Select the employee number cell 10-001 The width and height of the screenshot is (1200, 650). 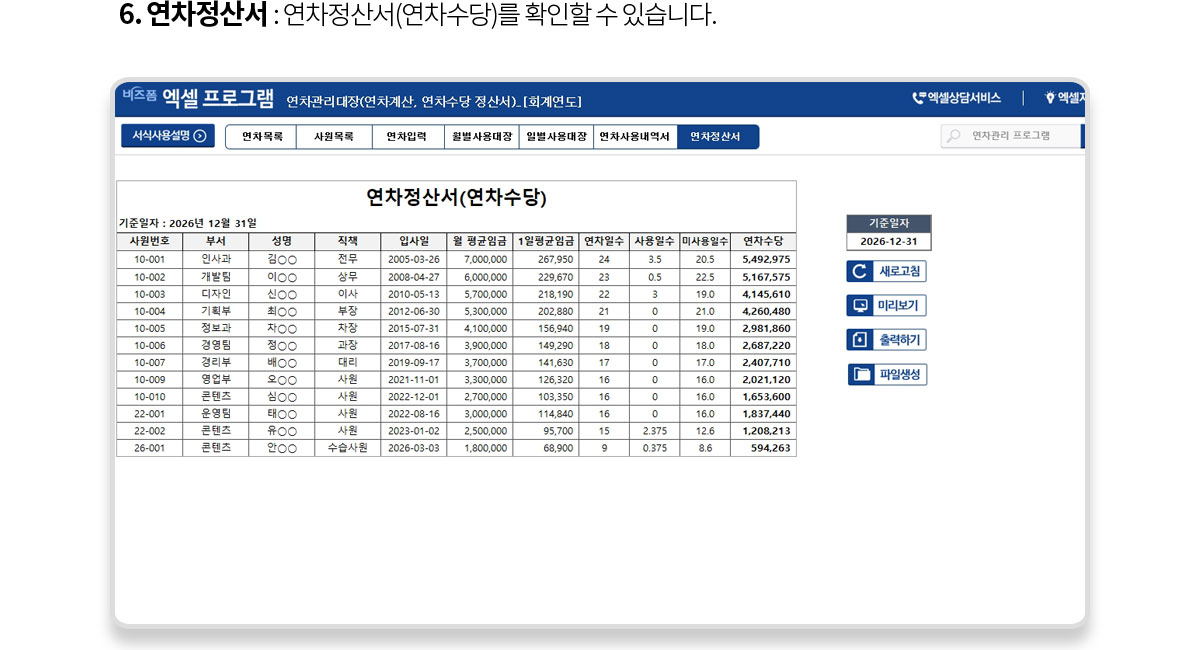[149, 259]
